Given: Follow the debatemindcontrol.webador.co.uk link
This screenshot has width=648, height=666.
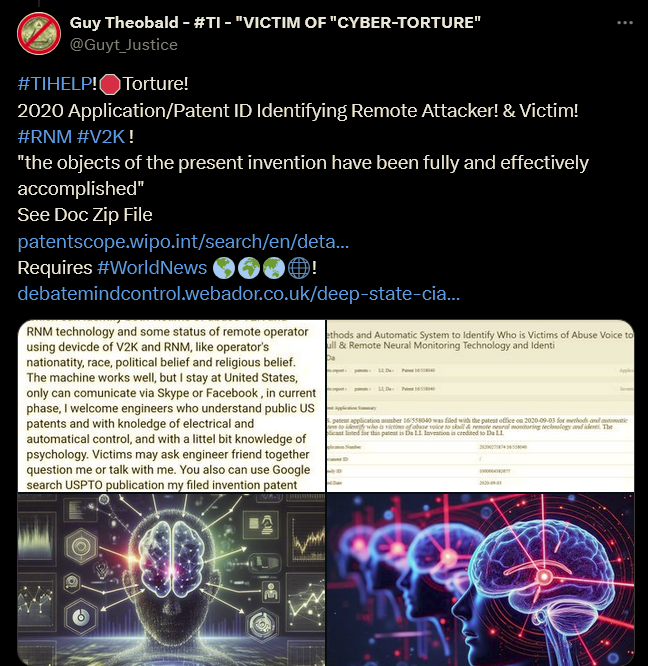Looking at the screenshot, I should [x=239, y=293].
